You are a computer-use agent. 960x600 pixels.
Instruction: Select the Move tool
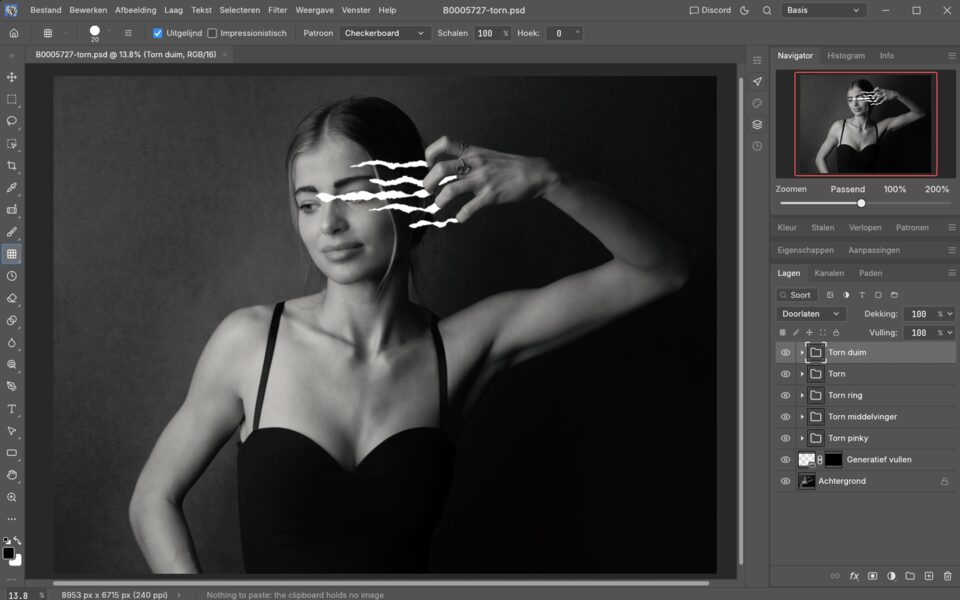pyautogui.click(x=12, y=77)
